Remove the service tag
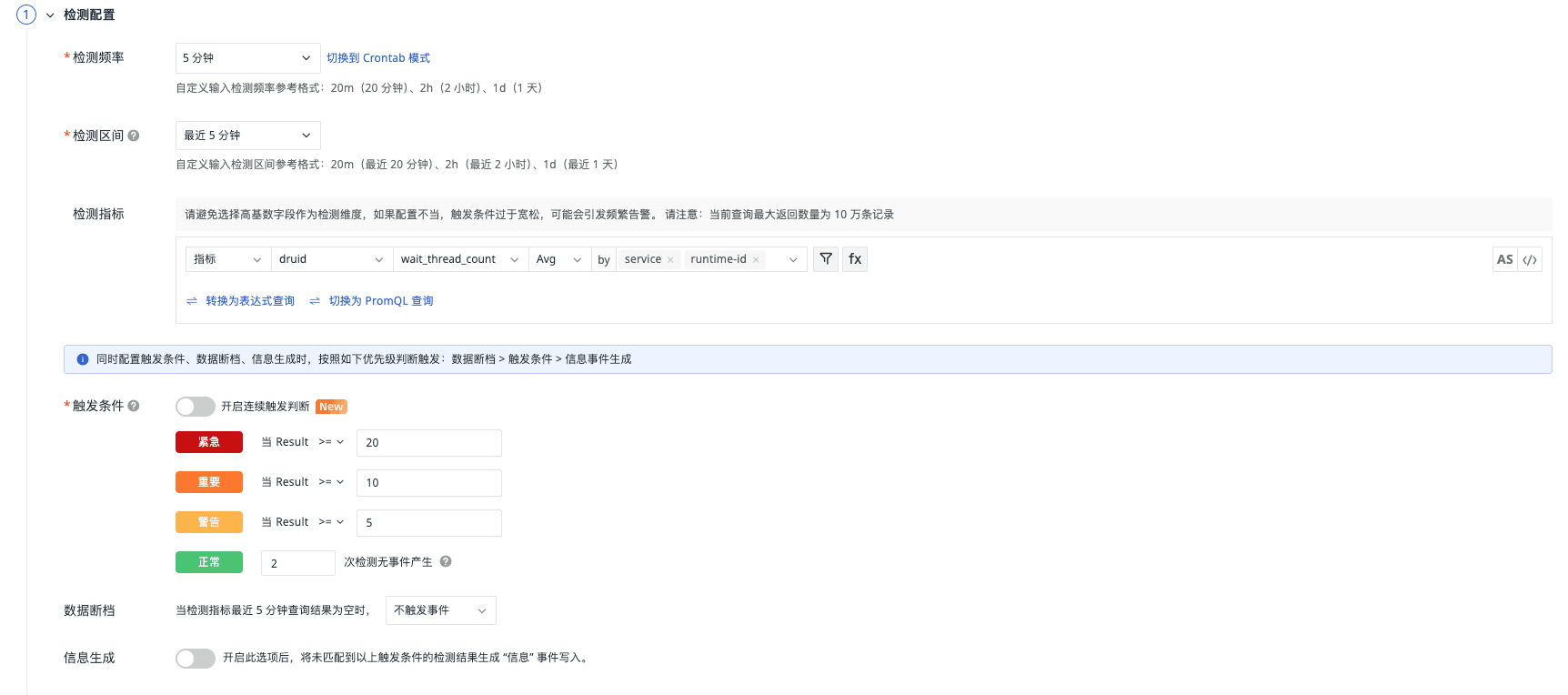 pyautogui.click(x=670, y=260)
